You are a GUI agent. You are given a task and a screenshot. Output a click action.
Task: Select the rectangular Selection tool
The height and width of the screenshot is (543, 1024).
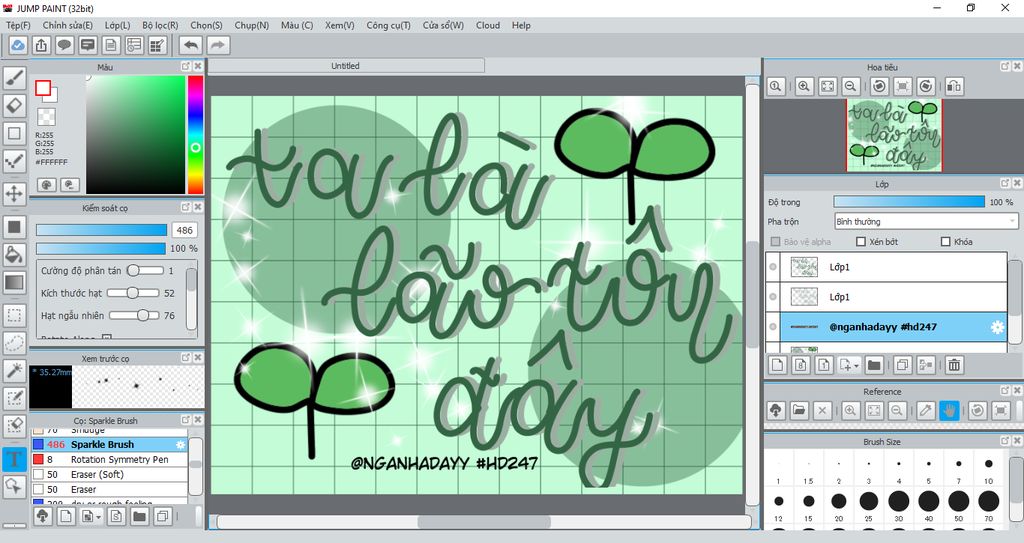(x=14, y=315)
